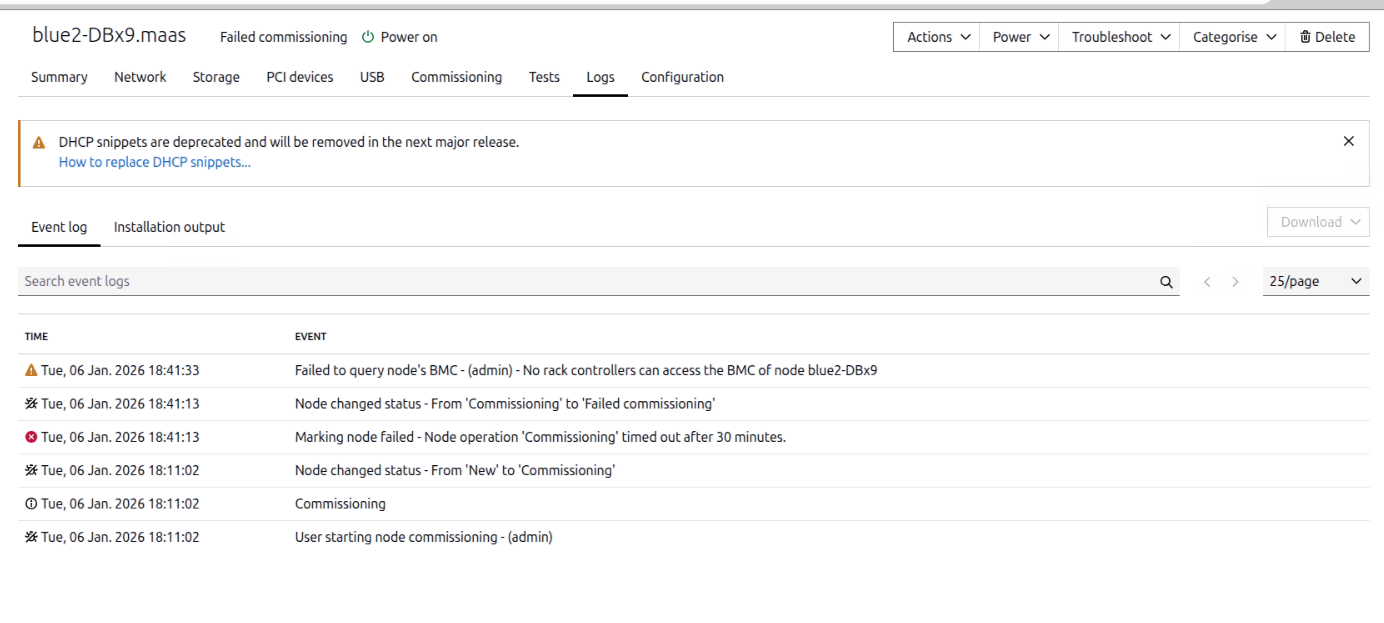Click warning icon beside BMC query event
This screenshot has height=623, width=1384.
31,371
